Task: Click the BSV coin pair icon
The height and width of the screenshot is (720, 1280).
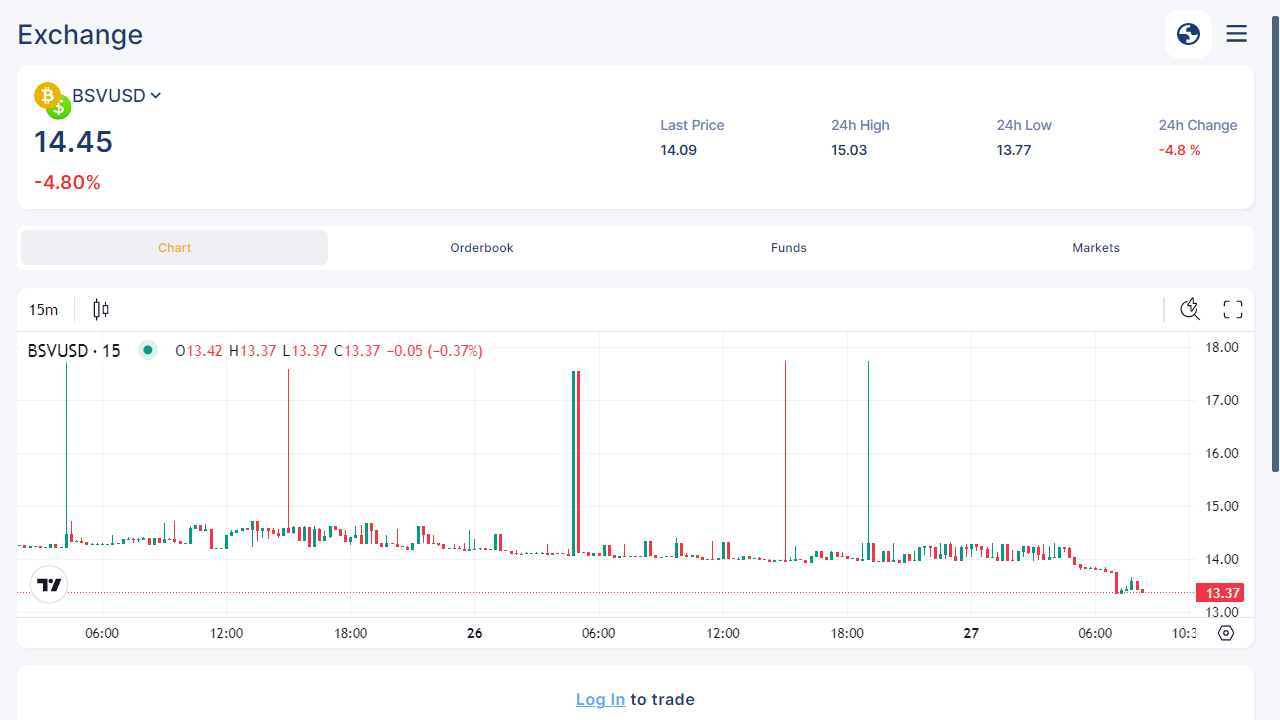Action: point(52,100)
